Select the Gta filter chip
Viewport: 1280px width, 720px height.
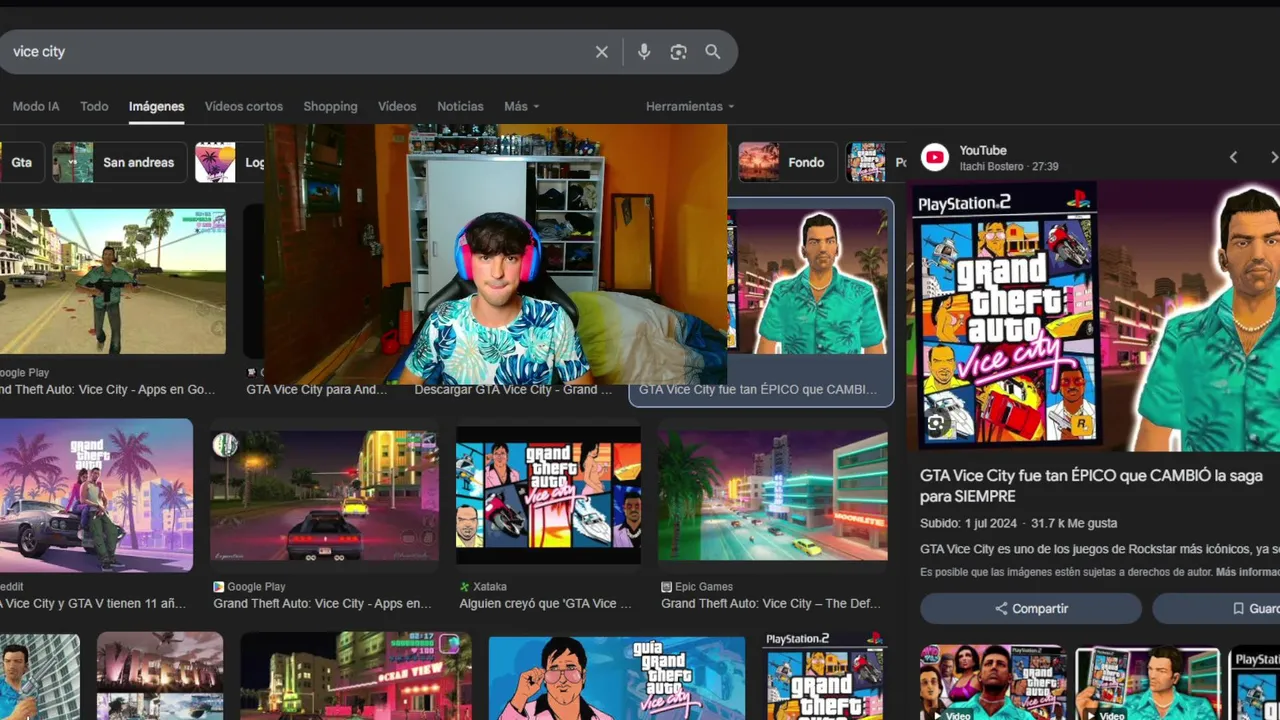22,162
